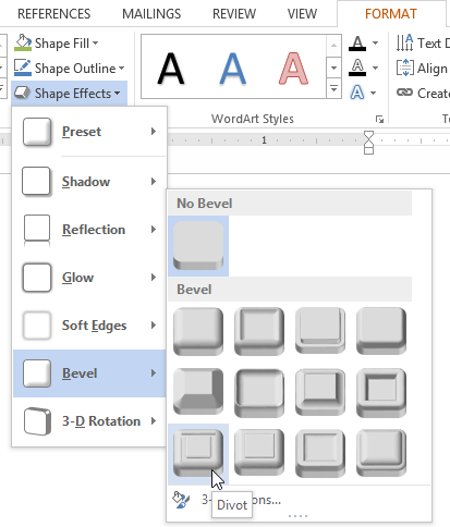Switch to the VIEW tab
Screen dimensions: 450x527
click(x=302, y=14)
